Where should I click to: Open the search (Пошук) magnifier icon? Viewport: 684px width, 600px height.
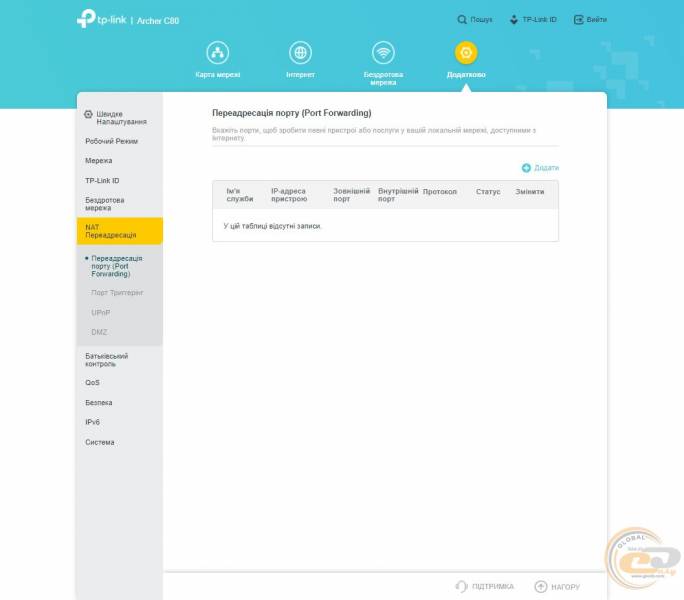pos(462,20)
